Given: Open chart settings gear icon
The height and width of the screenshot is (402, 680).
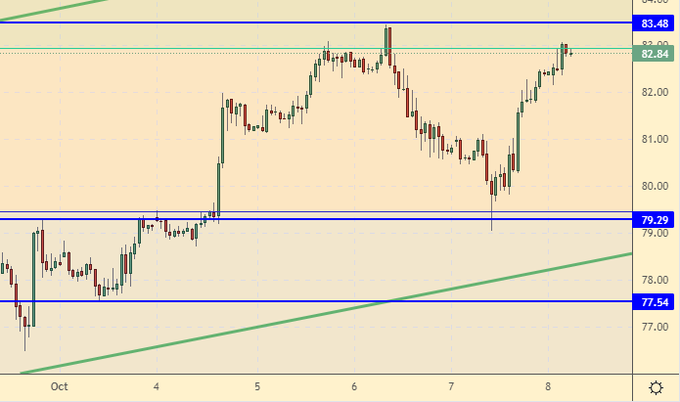Looking at the screenshot, I should pos(656,388).
